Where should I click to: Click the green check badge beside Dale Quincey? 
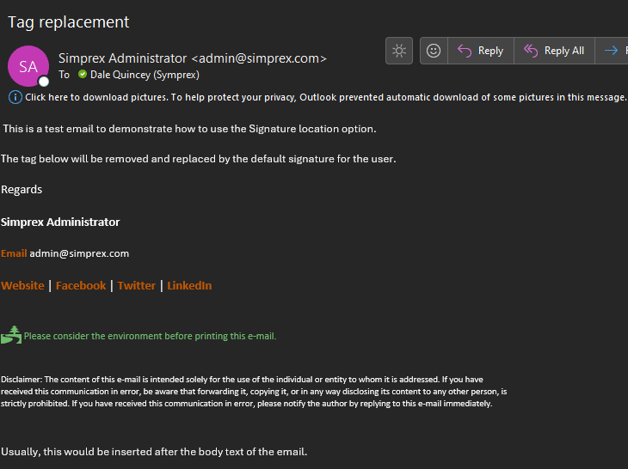(83, 74)
